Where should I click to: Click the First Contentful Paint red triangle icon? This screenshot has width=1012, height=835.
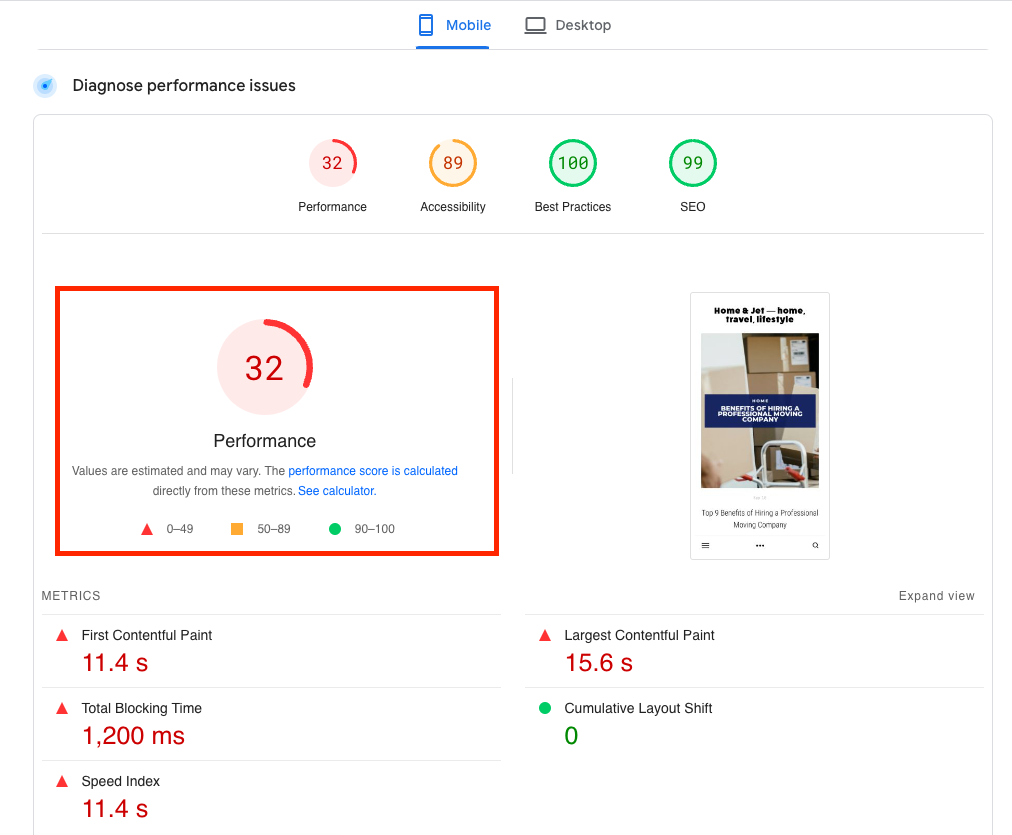[x=62, y=636]
